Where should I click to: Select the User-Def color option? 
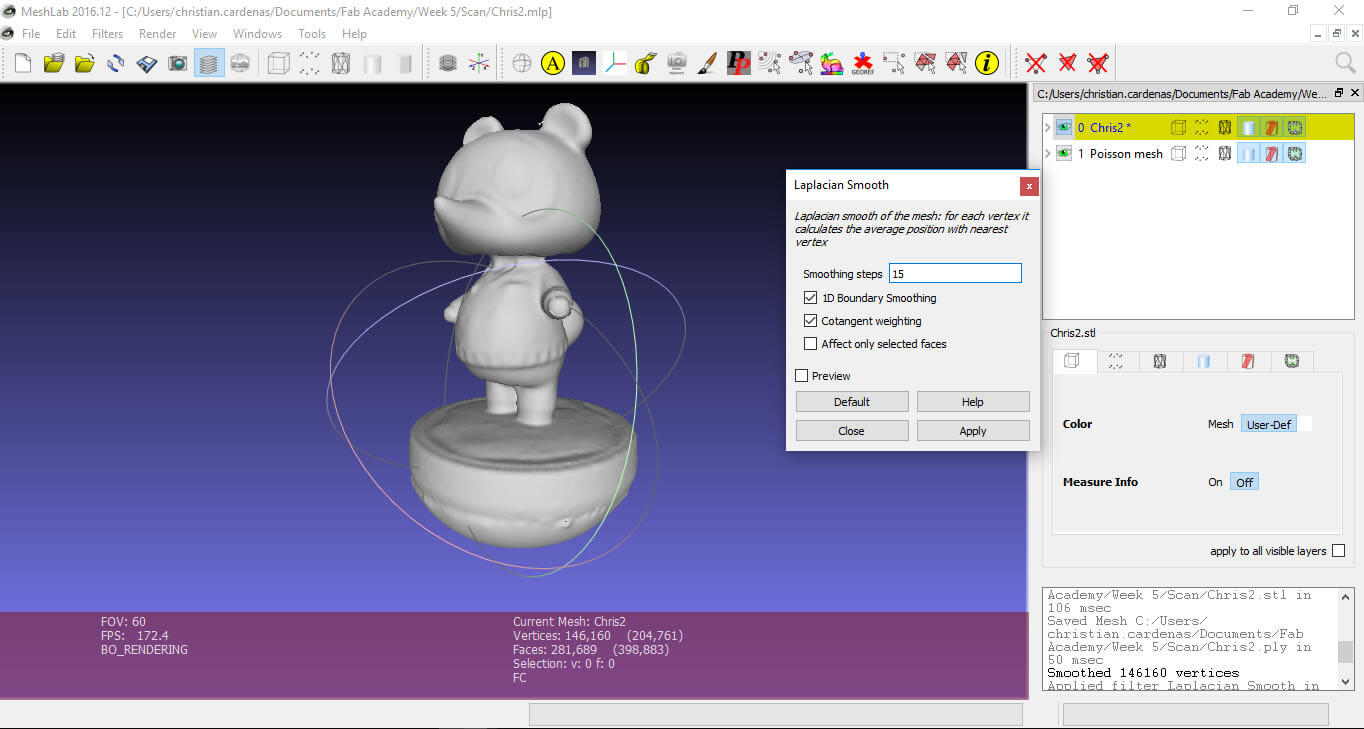[1268, 424]
